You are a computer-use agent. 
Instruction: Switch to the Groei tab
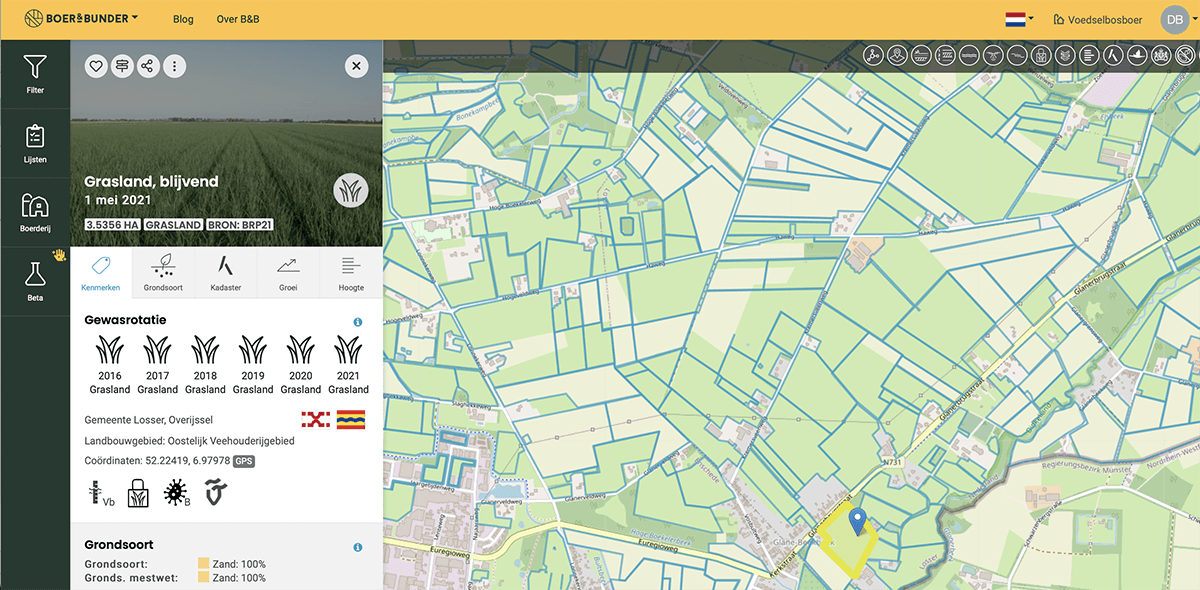click(x=288, y=272)
